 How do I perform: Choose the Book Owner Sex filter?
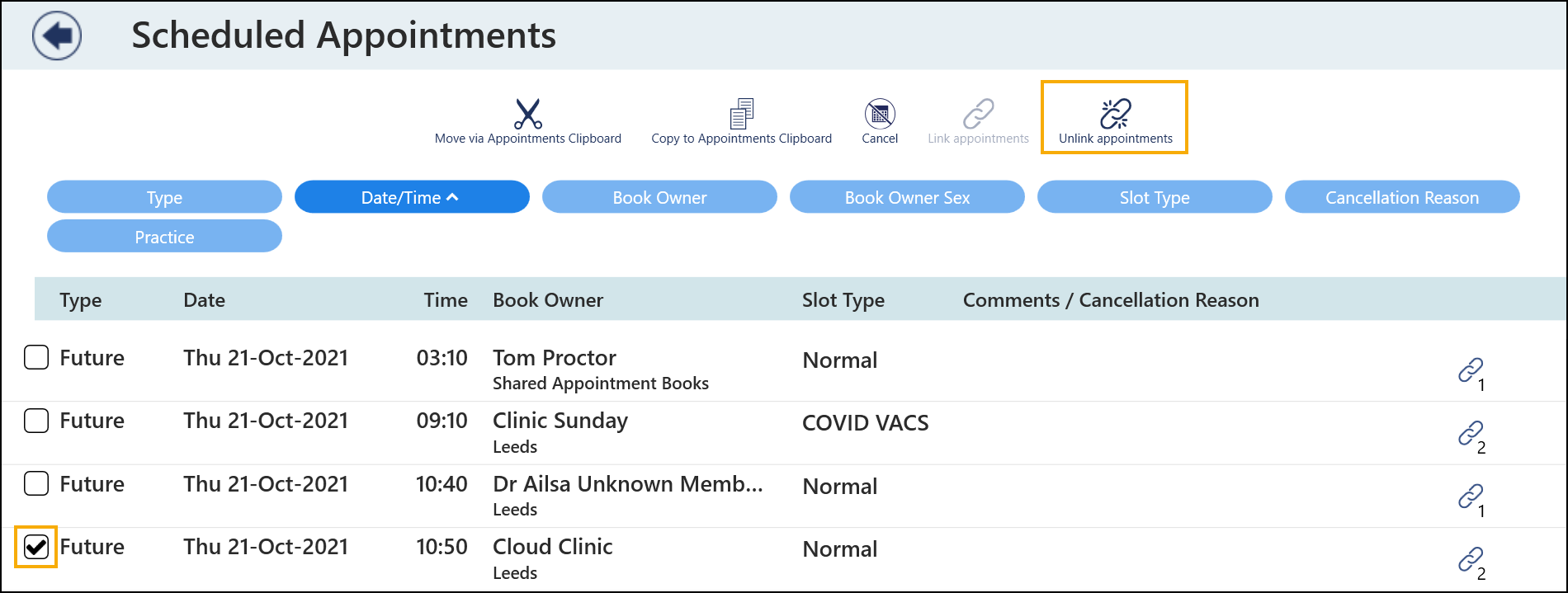pyautogui.click(x=906, y=197)
